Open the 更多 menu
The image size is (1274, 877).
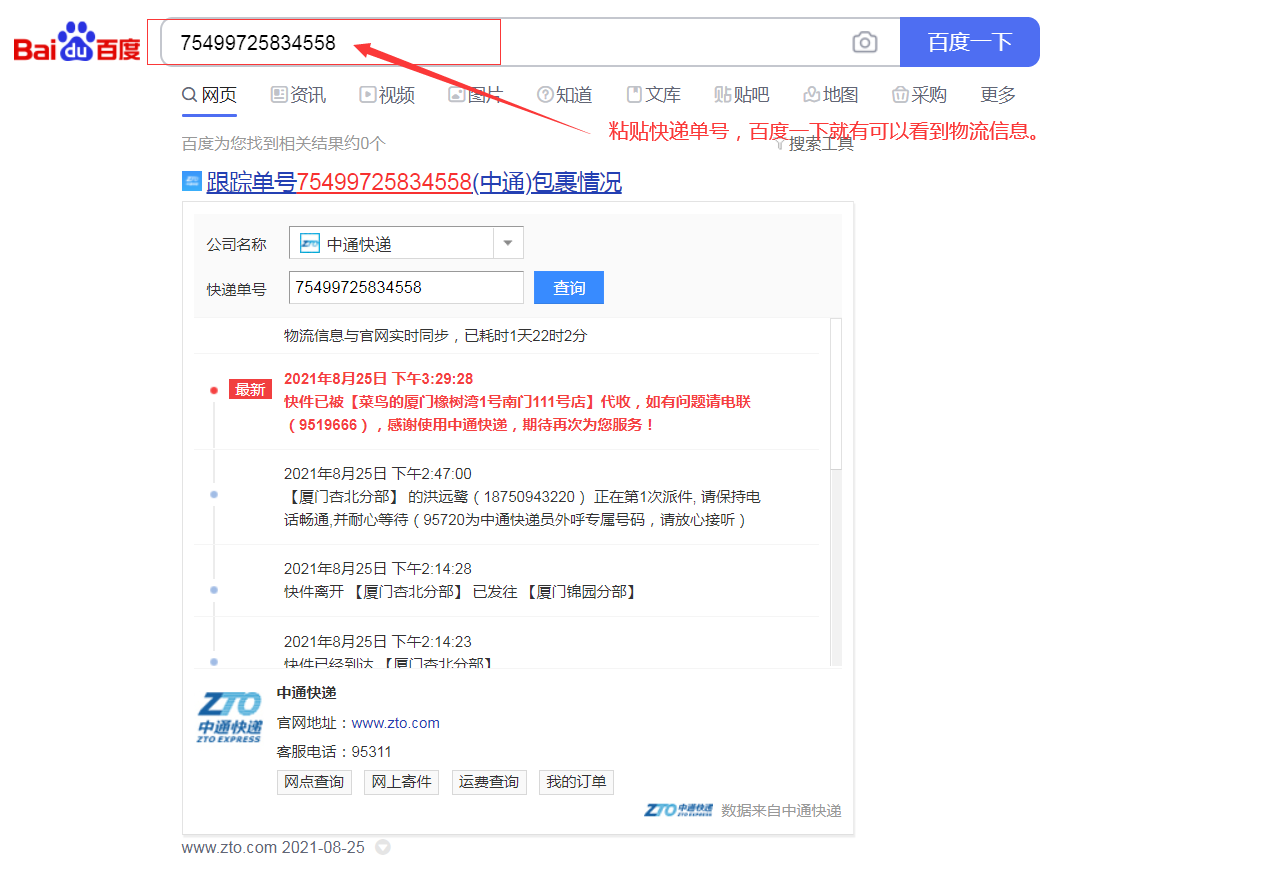click(998, 95)
